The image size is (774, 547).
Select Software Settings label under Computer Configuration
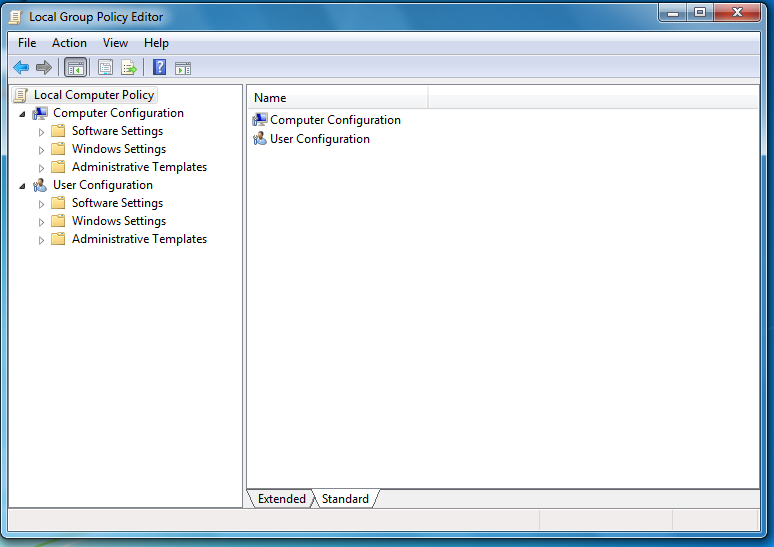(x=117, y=131)
